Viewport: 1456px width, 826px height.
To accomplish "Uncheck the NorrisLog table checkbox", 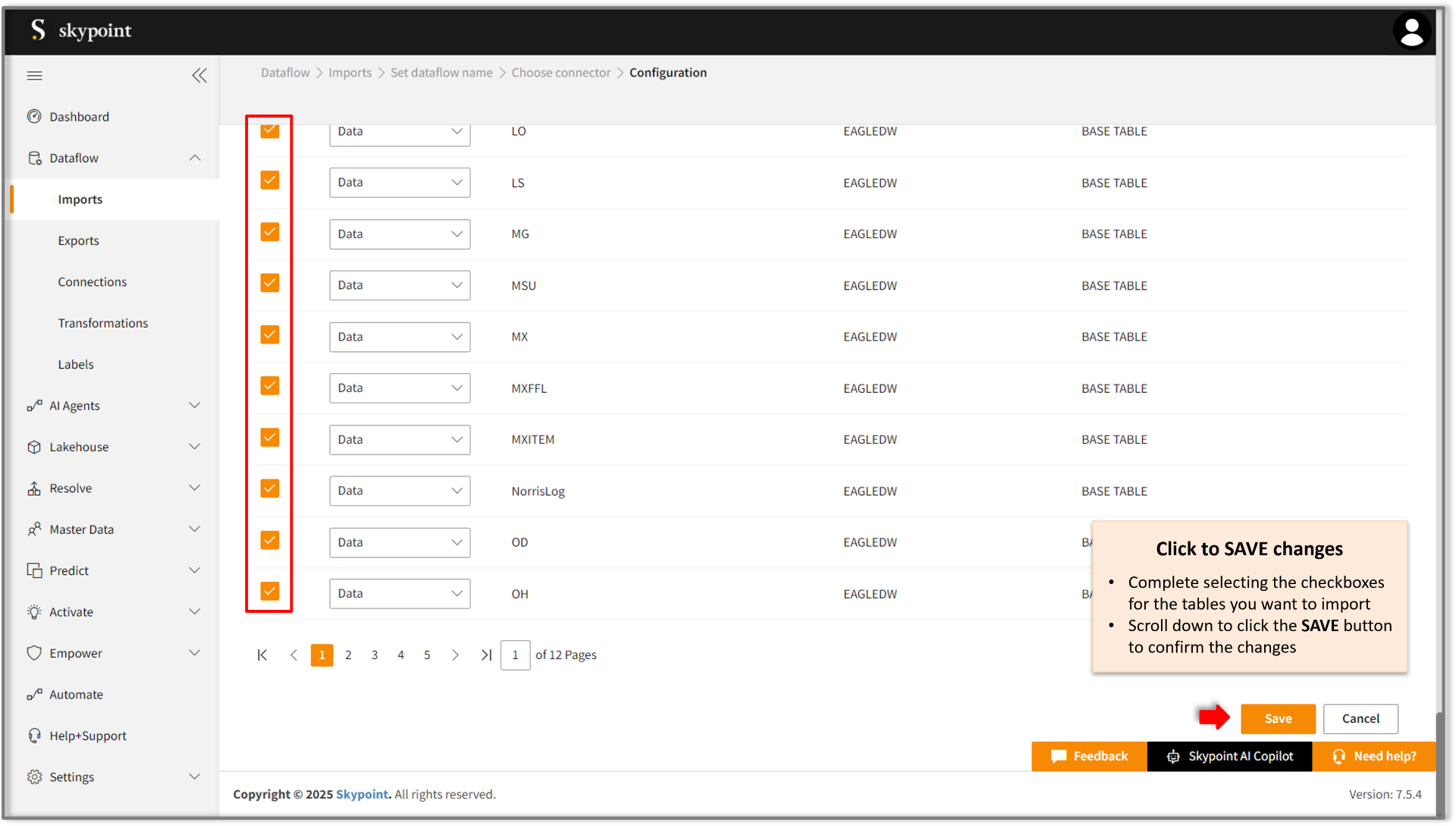I will 270,488.
